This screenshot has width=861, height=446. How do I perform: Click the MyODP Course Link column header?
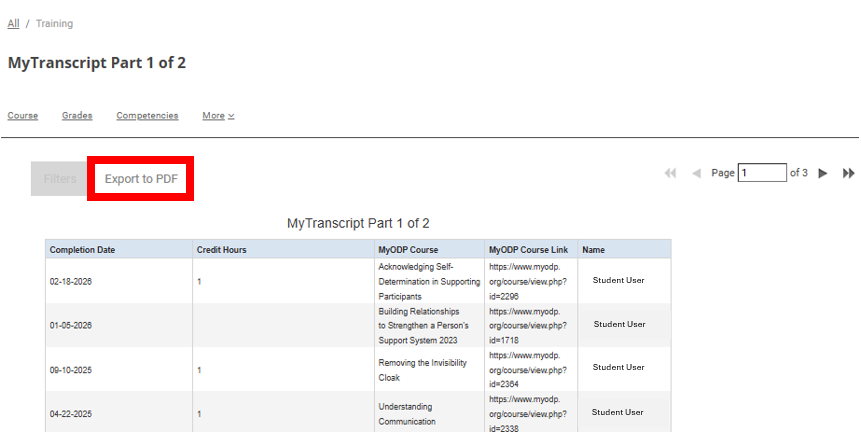click(528, 249)
